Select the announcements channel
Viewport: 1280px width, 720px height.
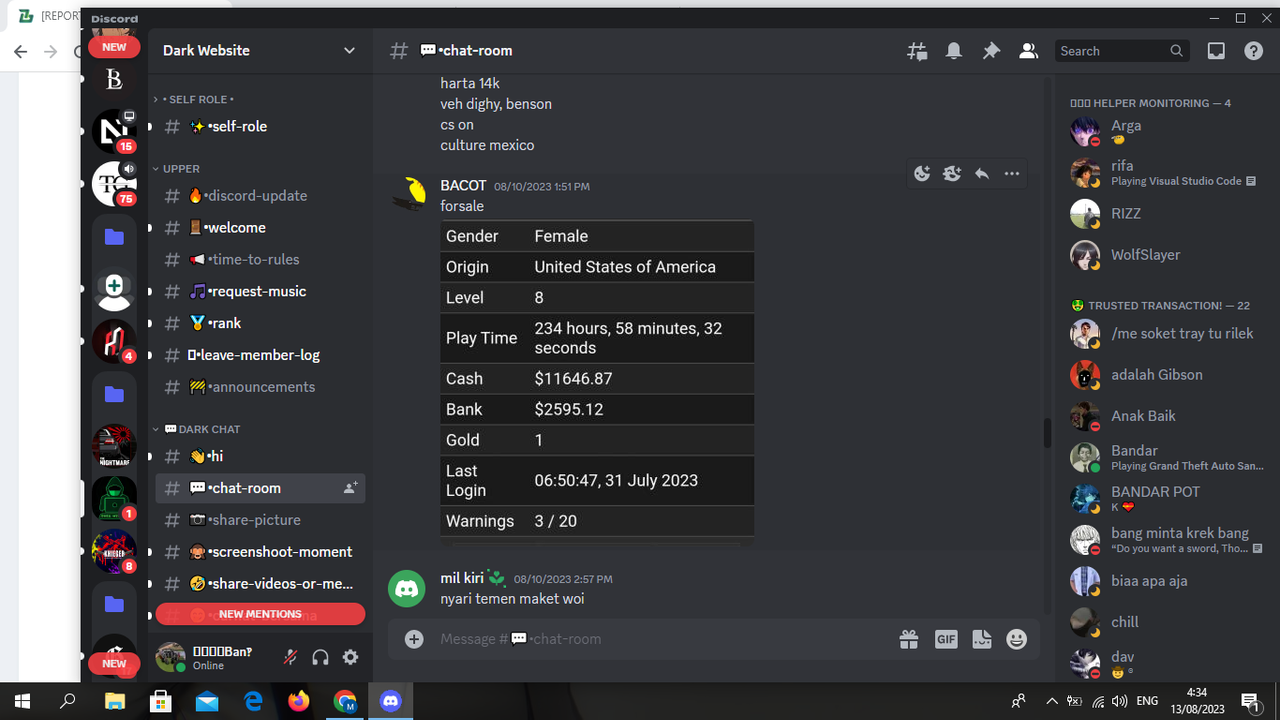coord(260,387)
